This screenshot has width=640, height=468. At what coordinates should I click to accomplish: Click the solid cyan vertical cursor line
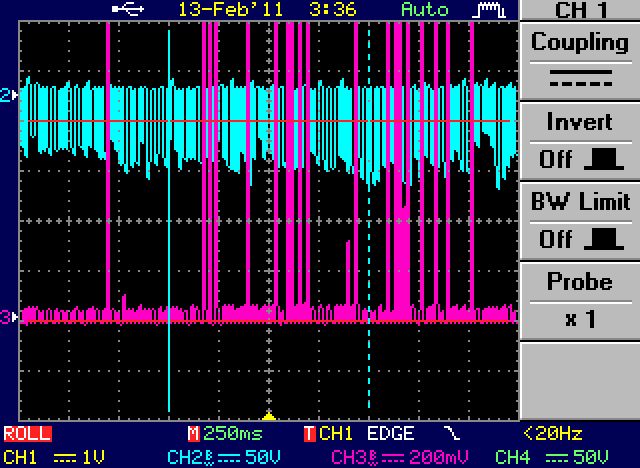[x=169, y=220]
